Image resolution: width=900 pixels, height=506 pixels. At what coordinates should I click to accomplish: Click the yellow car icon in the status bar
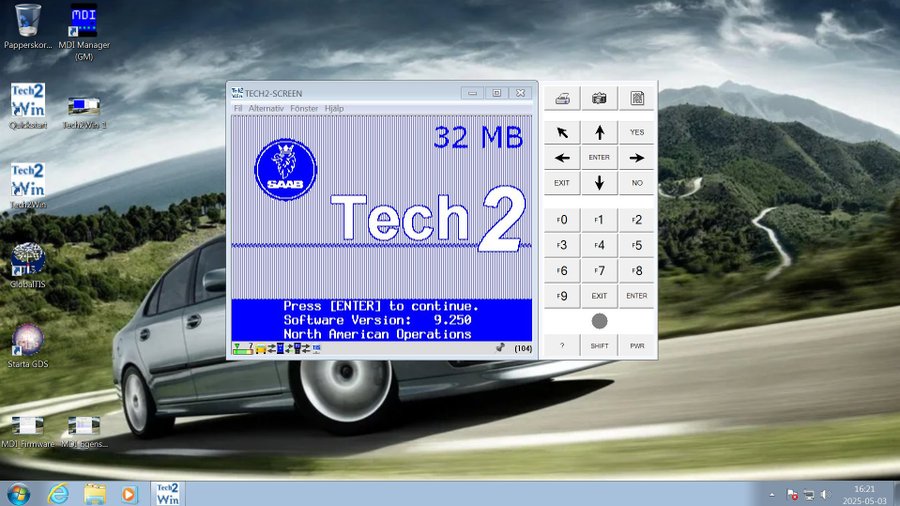click(261, 348)
